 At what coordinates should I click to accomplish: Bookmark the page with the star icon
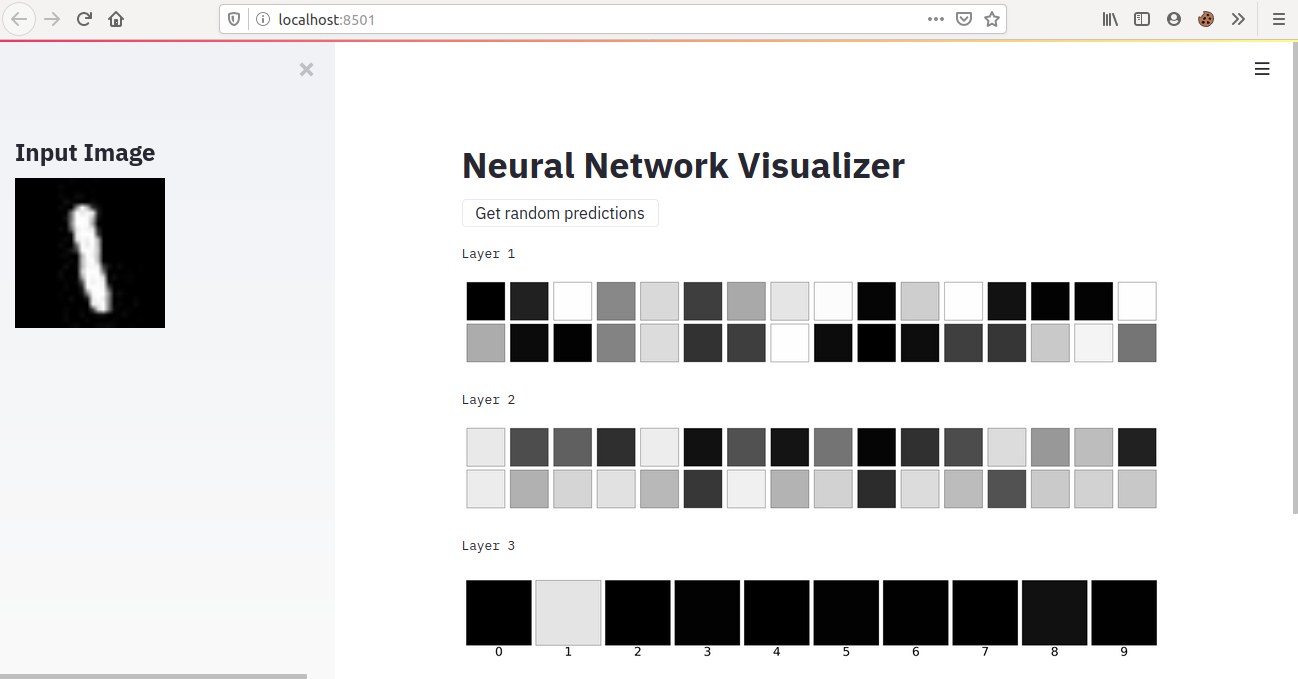[991, 19]
